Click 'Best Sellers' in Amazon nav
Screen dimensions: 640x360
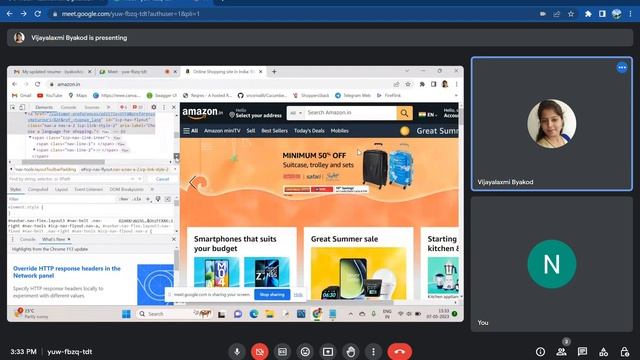point(274,131)
